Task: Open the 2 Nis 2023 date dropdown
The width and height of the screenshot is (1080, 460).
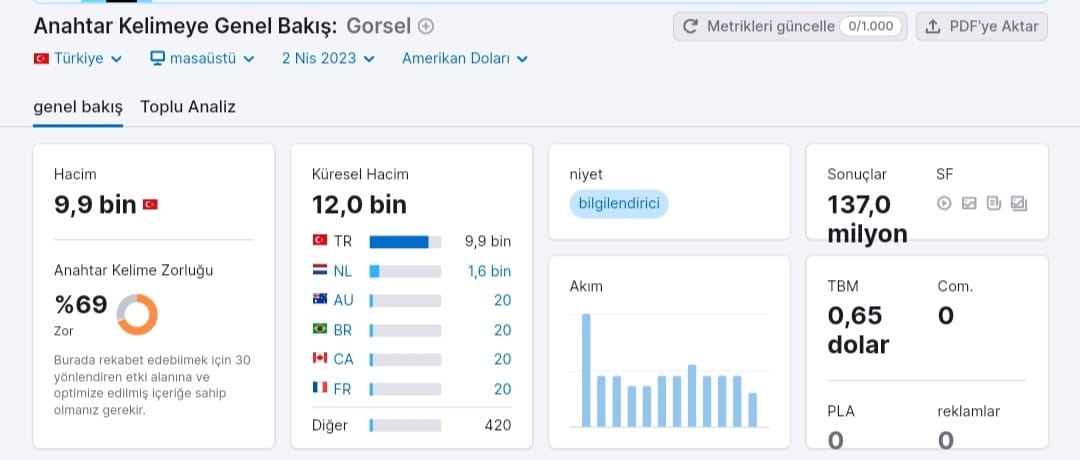Action: pos(328,59)
